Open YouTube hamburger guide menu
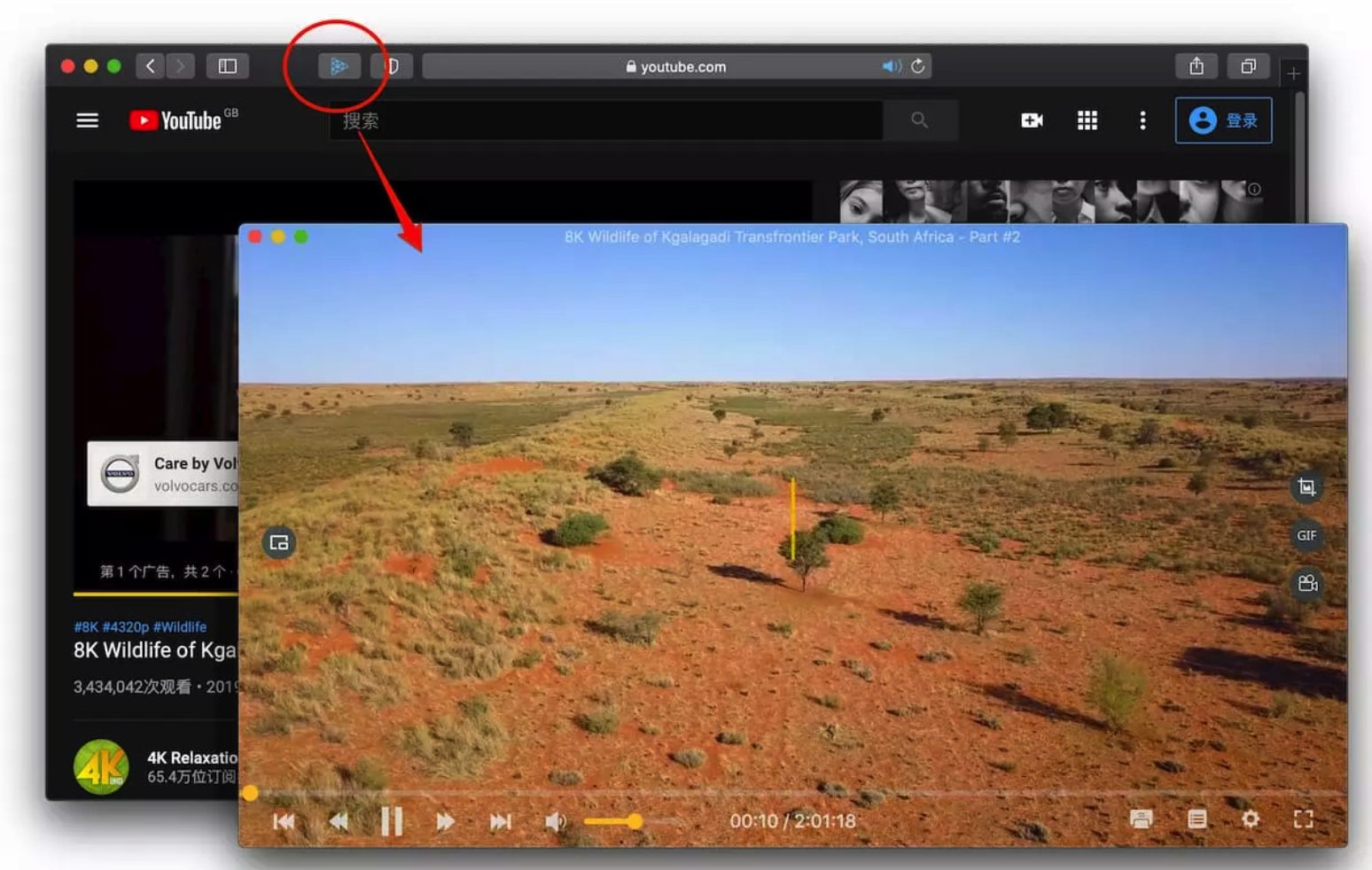Image resolution: width=1372 pixels, height=870 pixels. (87, 120)
